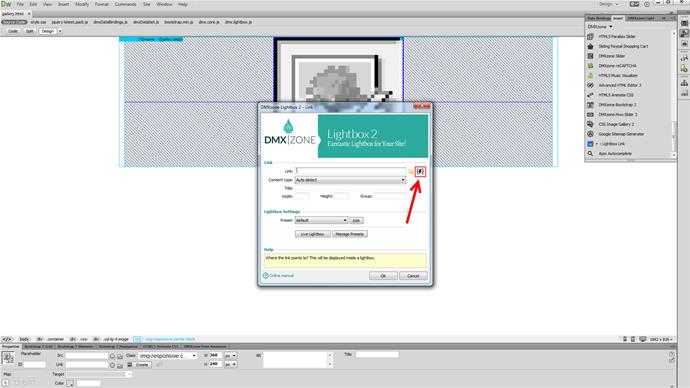690x388 pixels.
Task: Click the Manage Presets button
Action: coord(349,234)
